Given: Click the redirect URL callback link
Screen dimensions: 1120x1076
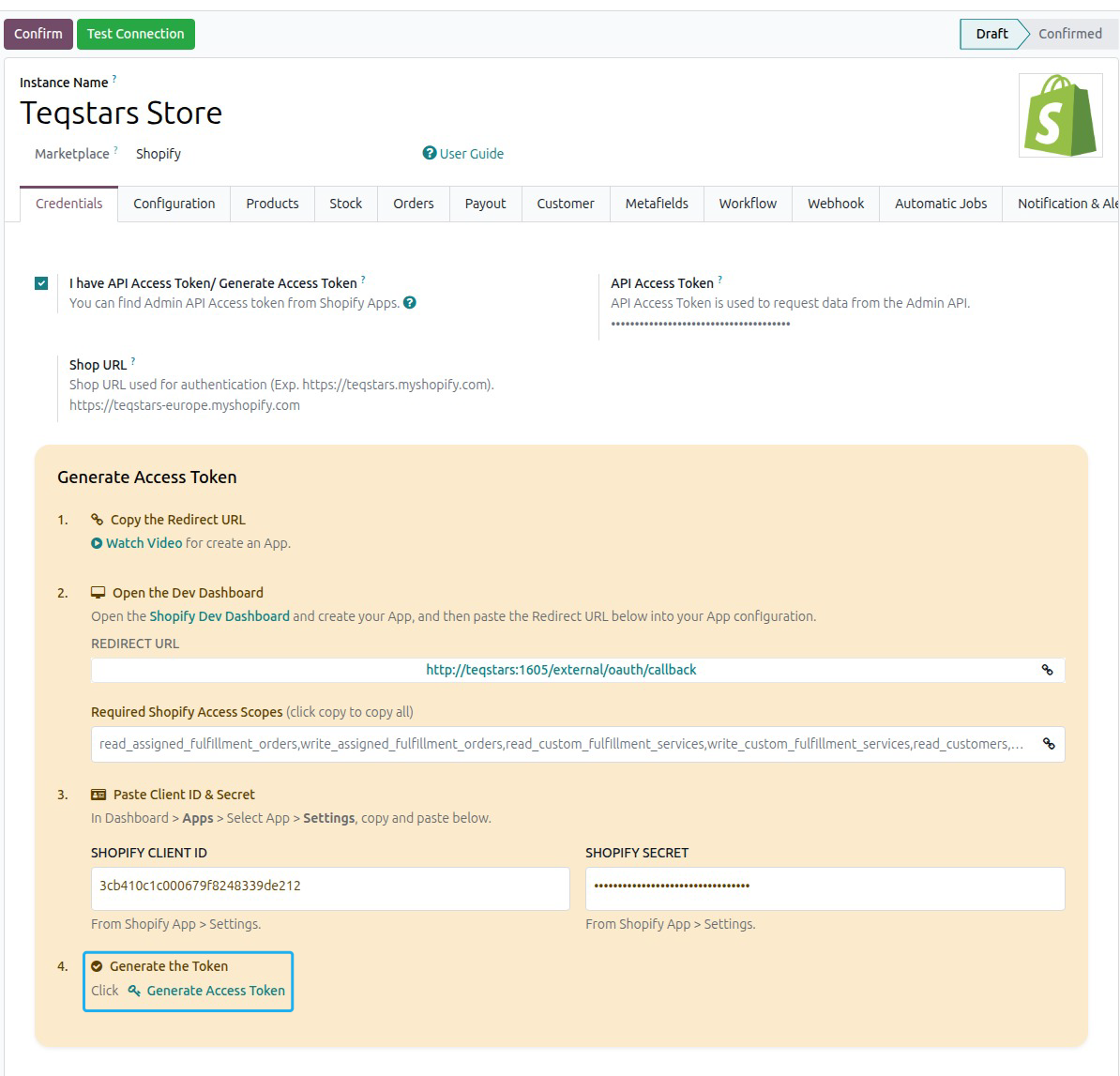Looking at the screenshot, I should point(561,670).
